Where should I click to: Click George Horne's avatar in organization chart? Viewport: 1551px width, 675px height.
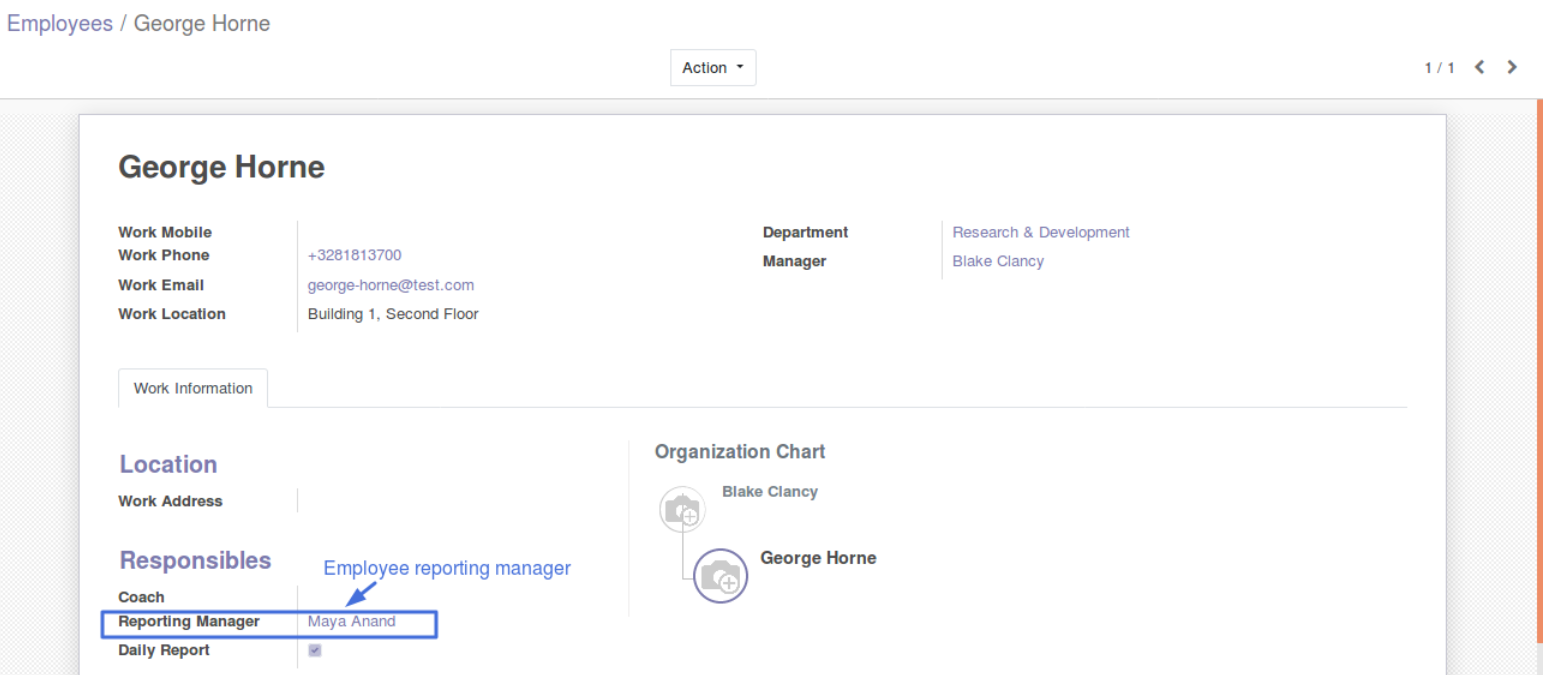[x=720, y=576]
